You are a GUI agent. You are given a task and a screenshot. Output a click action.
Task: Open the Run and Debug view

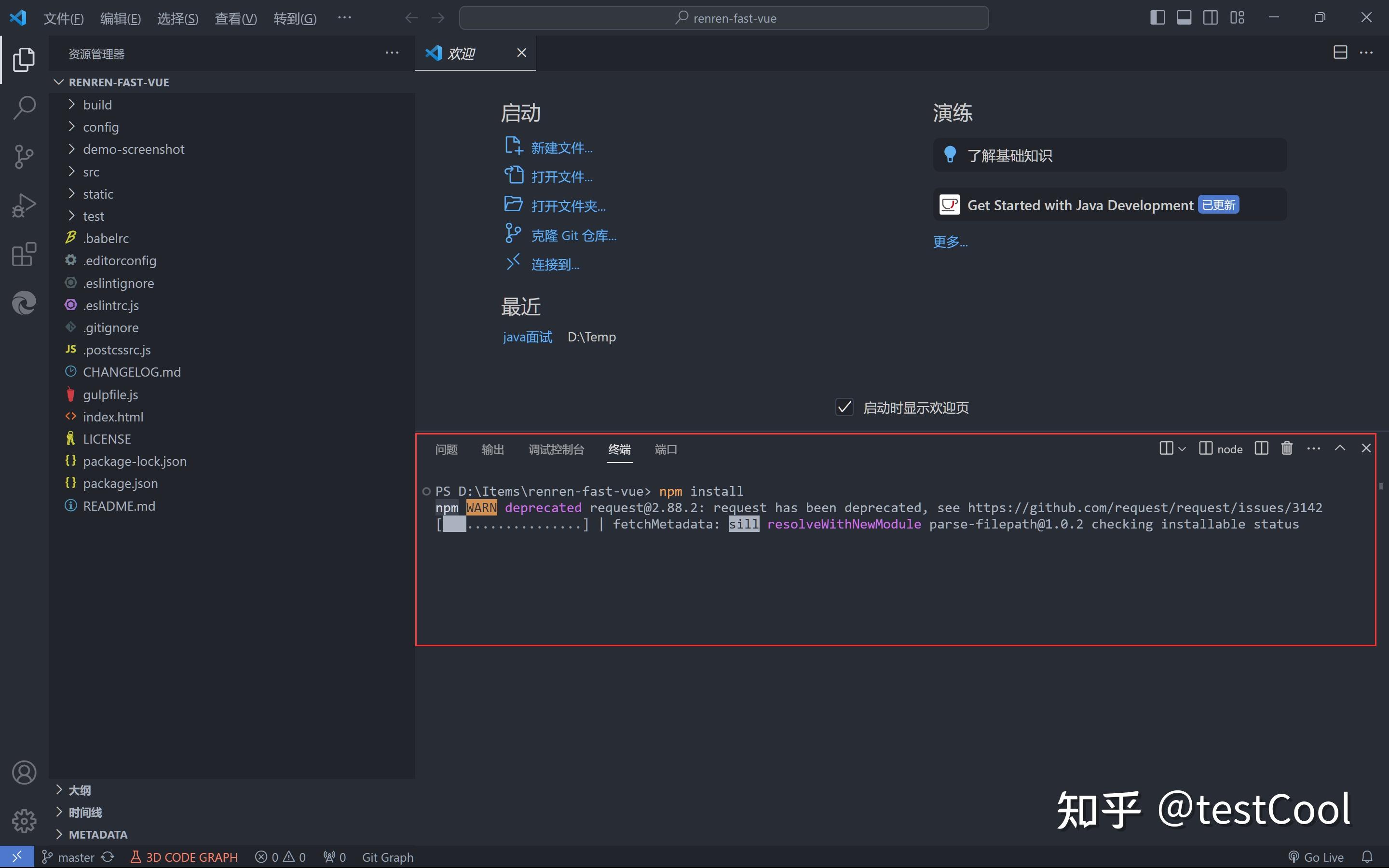click(24, 205)
